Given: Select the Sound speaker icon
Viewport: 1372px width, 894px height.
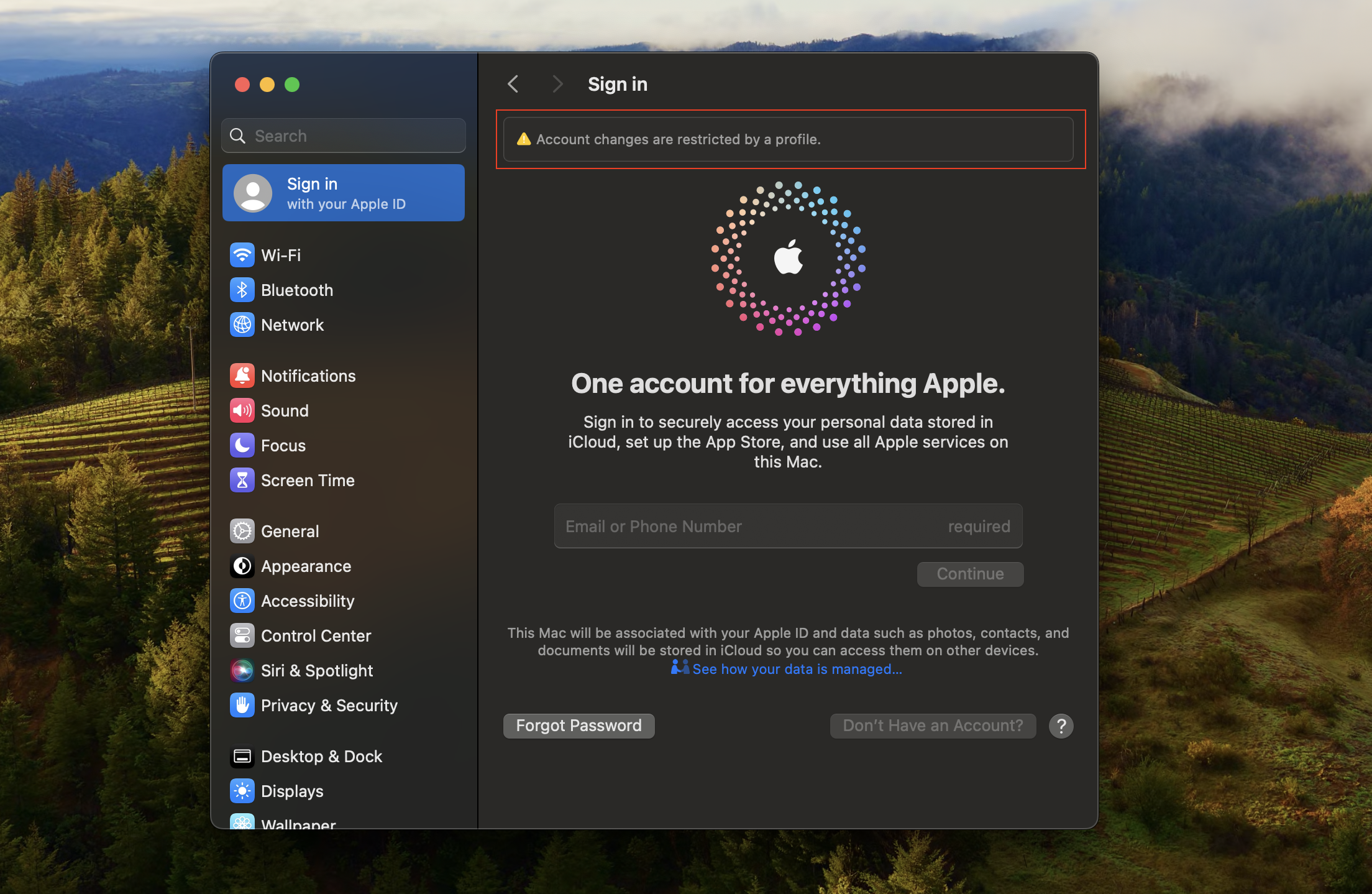Looking at the screenshot, I should [x=242, y=410].
